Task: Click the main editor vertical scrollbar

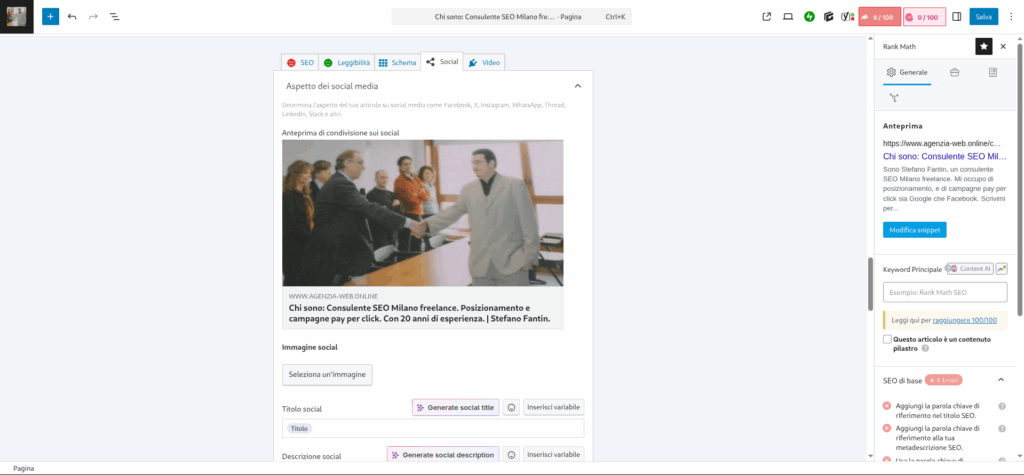Action: (870, 284)
